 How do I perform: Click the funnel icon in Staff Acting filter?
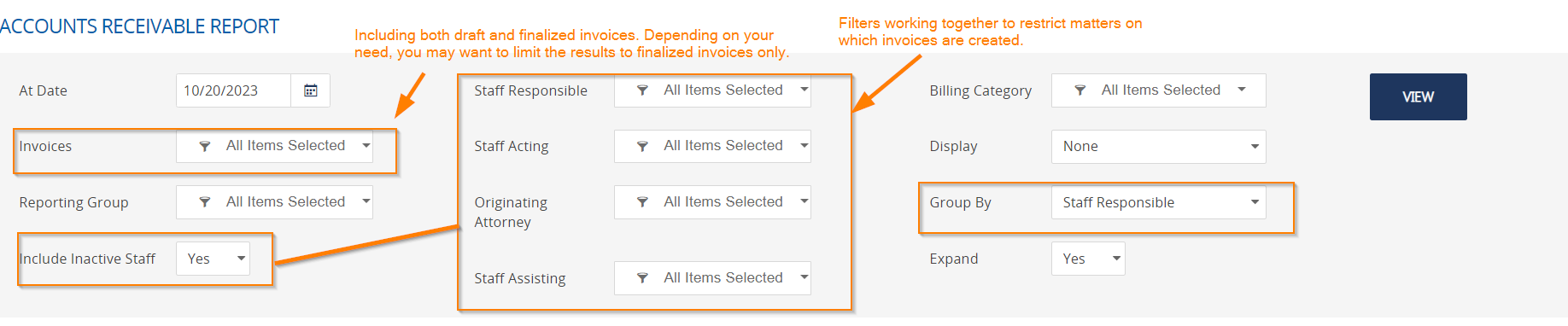coord(643,146)
